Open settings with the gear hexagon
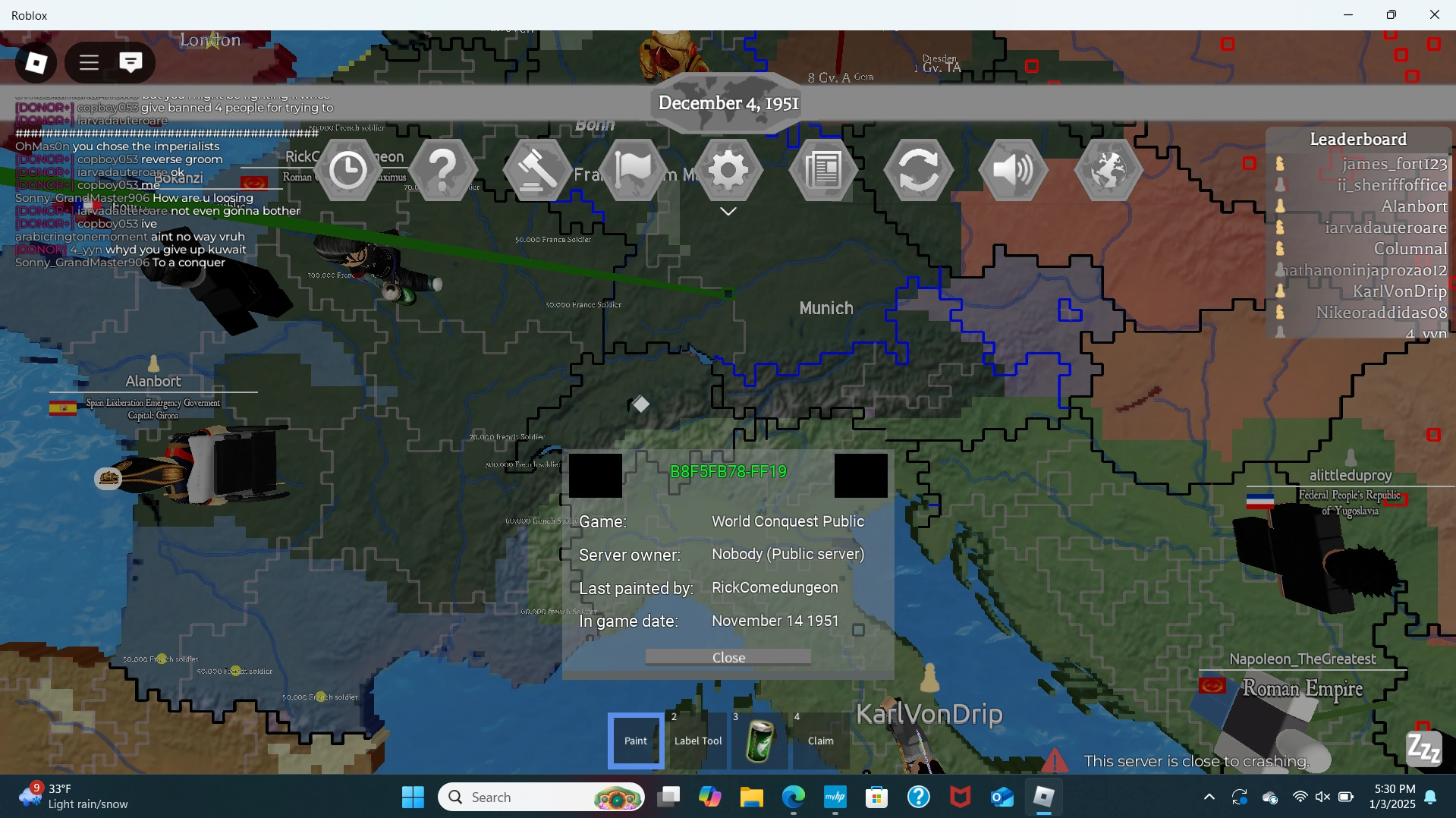The width and height of the screenshot is (1456, 818). [x=728, y=170]
